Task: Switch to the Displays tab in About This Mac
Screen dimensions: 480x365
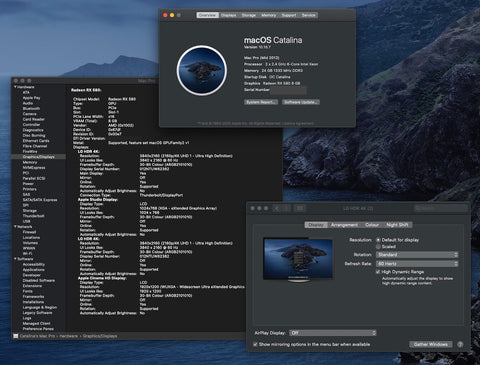Action: (x=228, y=15)
